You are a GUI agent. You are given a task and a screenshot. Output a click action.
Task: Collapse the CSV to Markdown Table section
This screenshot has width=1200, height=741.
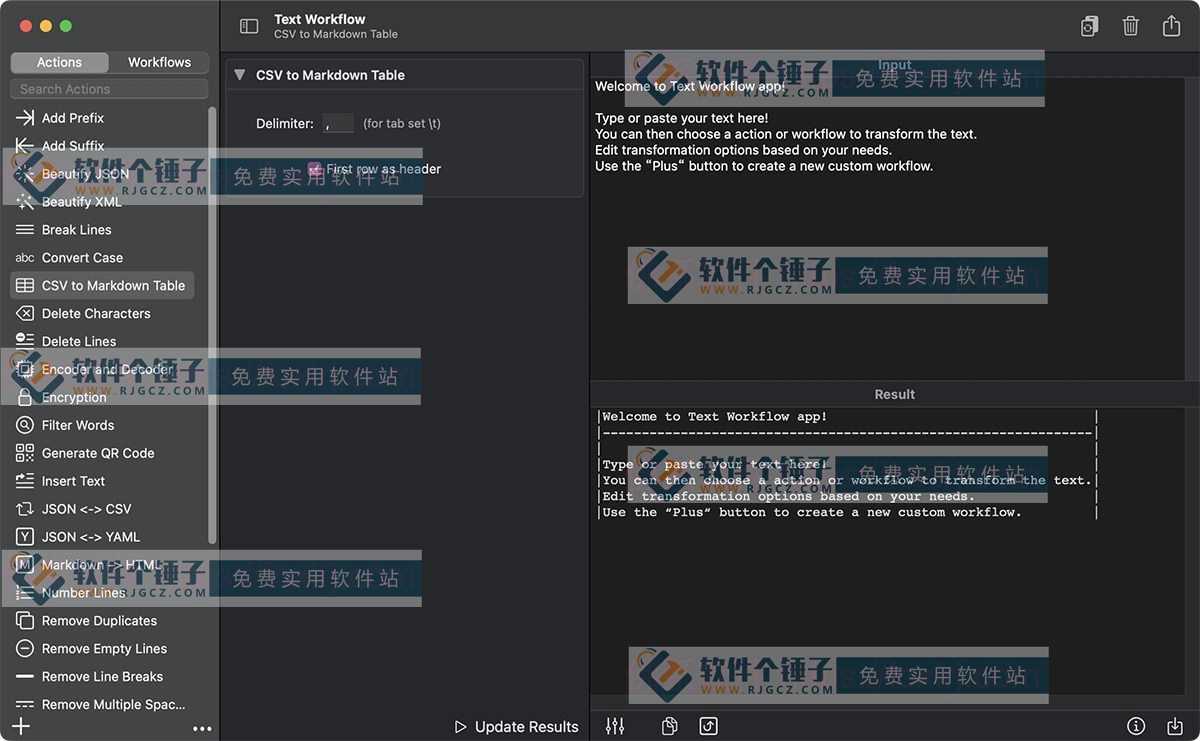click(x=239, y=75)
